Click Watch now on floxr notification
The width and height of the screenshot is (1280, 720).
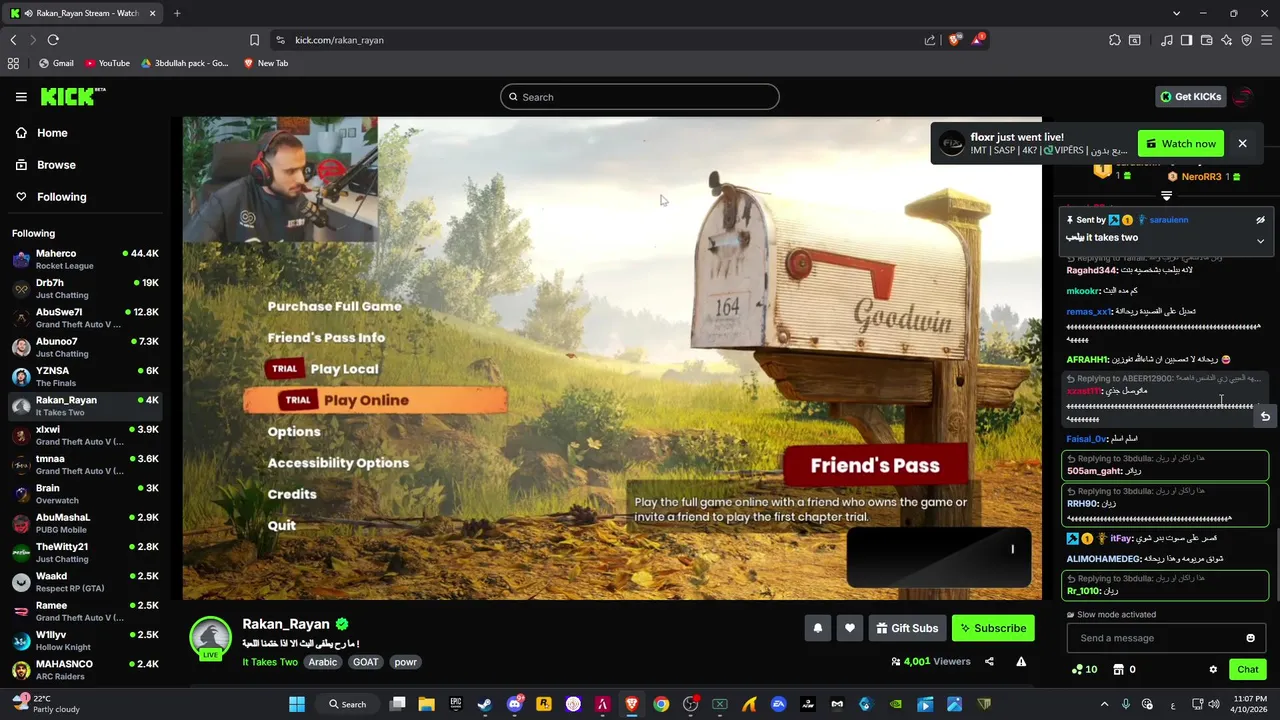click(x=1180, y=144)
